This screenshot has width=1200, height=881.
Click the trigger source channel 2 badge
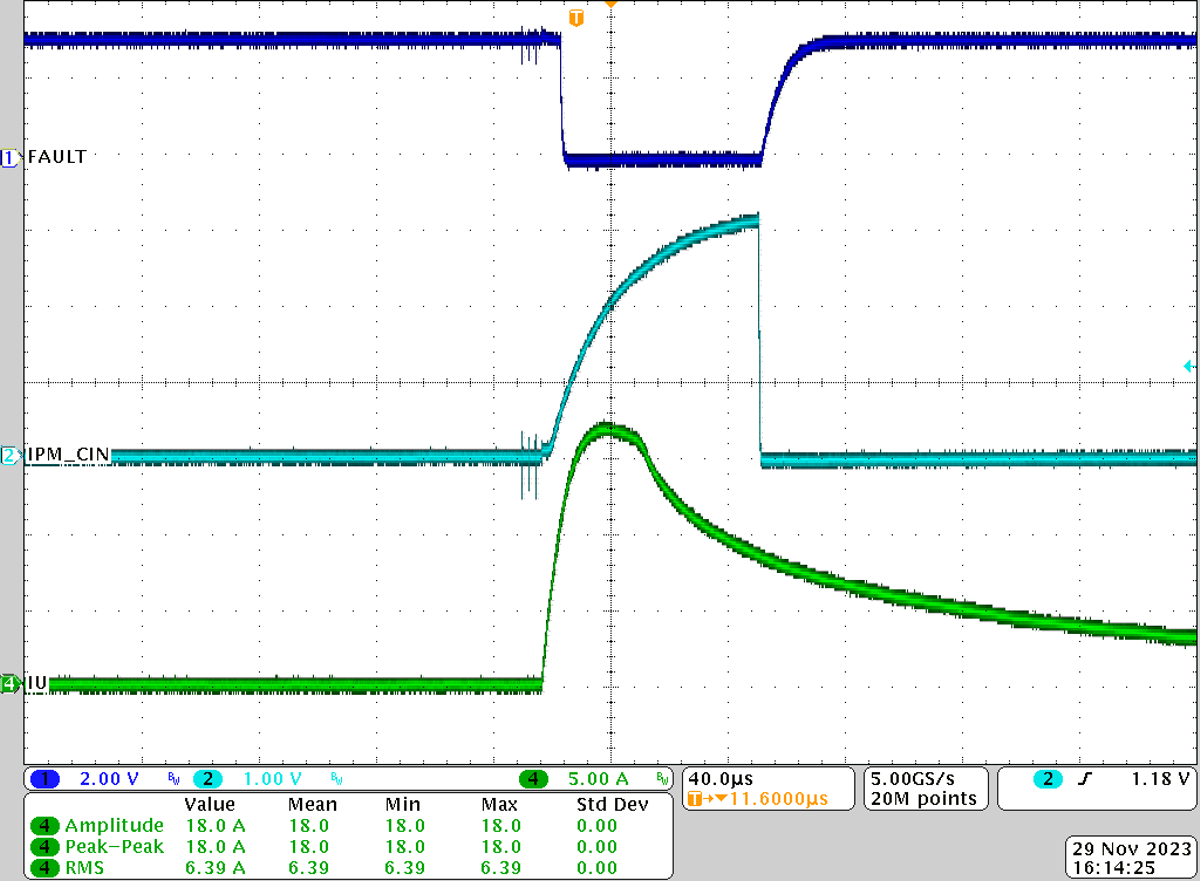click(1047, 778)
